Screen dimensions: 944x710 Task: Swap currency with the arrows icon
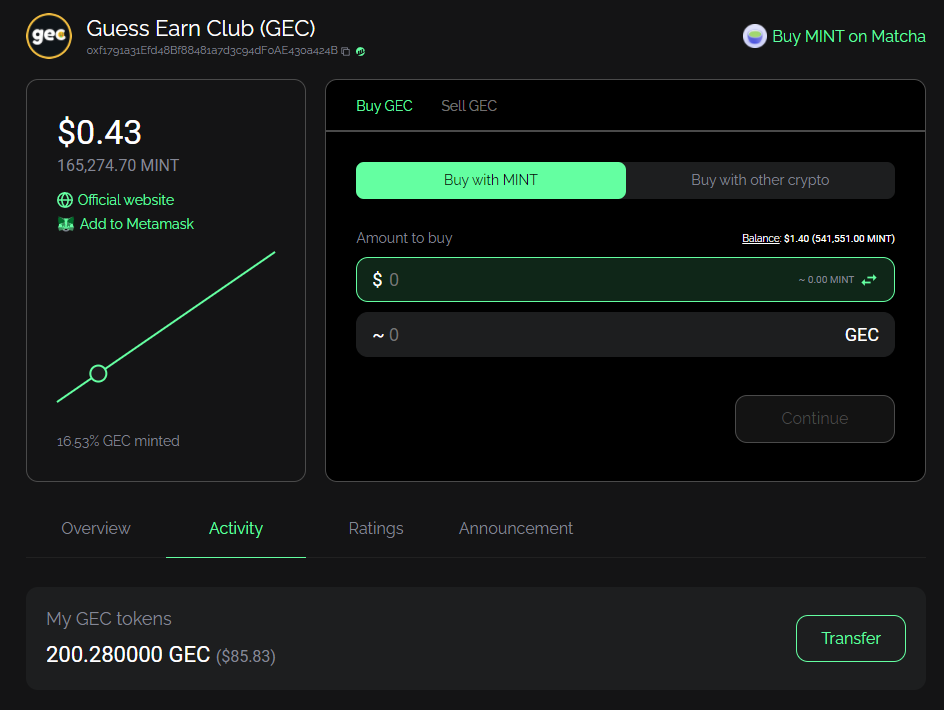[869, 279]
